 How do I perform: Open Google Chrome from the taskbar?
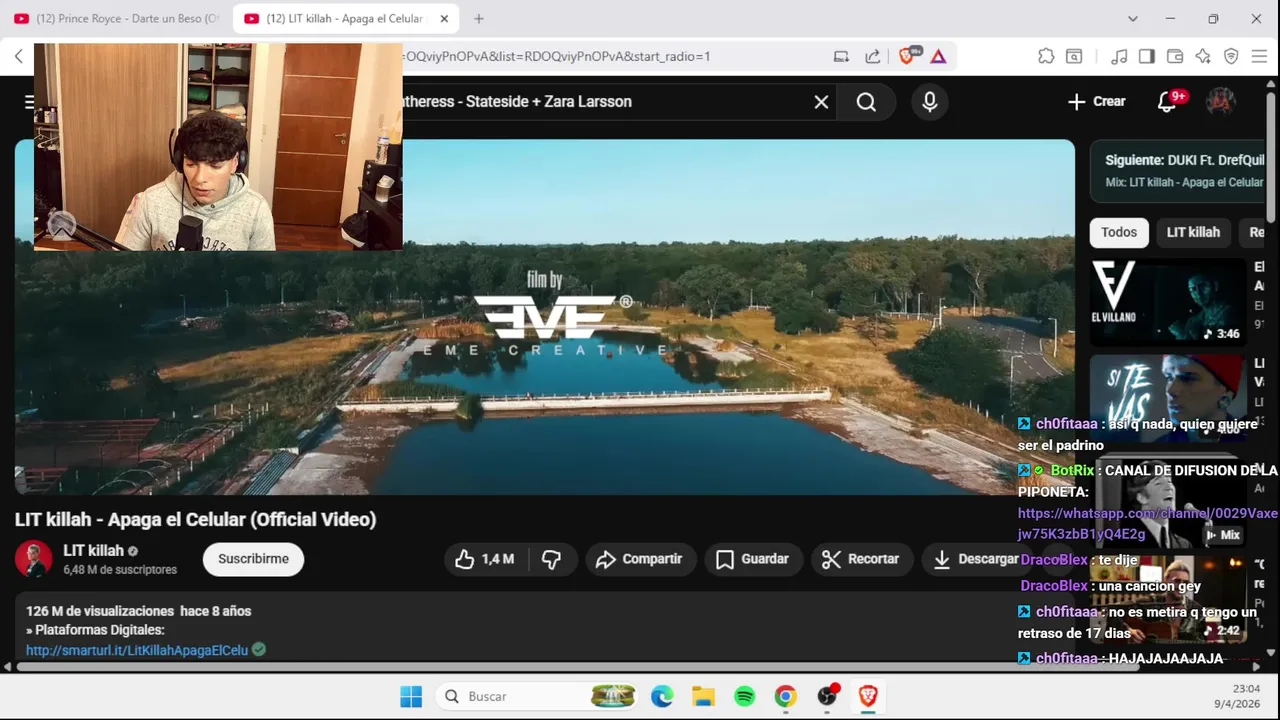[786, 696]
